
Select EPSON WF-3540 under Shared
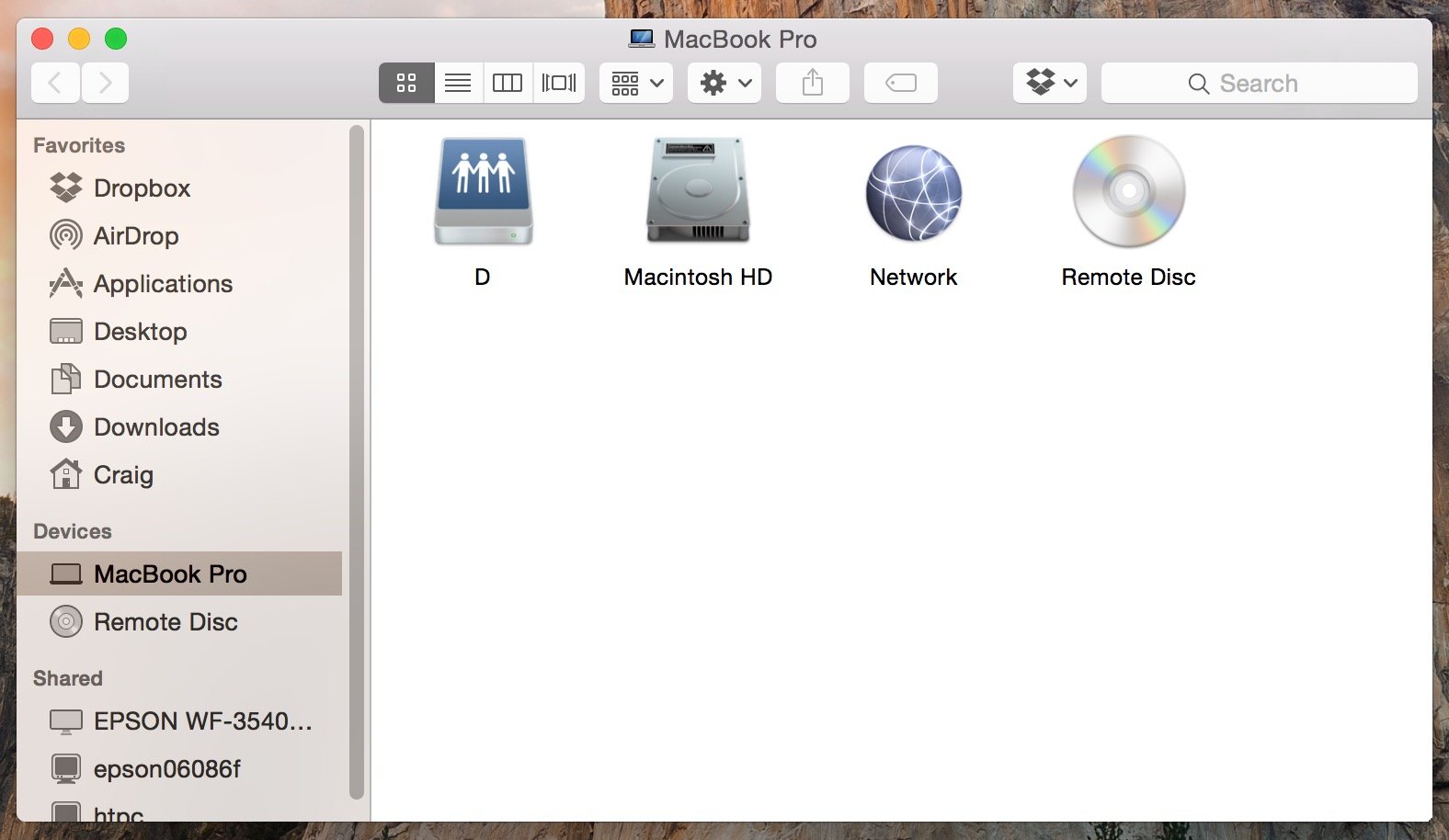click(x=179, y=721)
